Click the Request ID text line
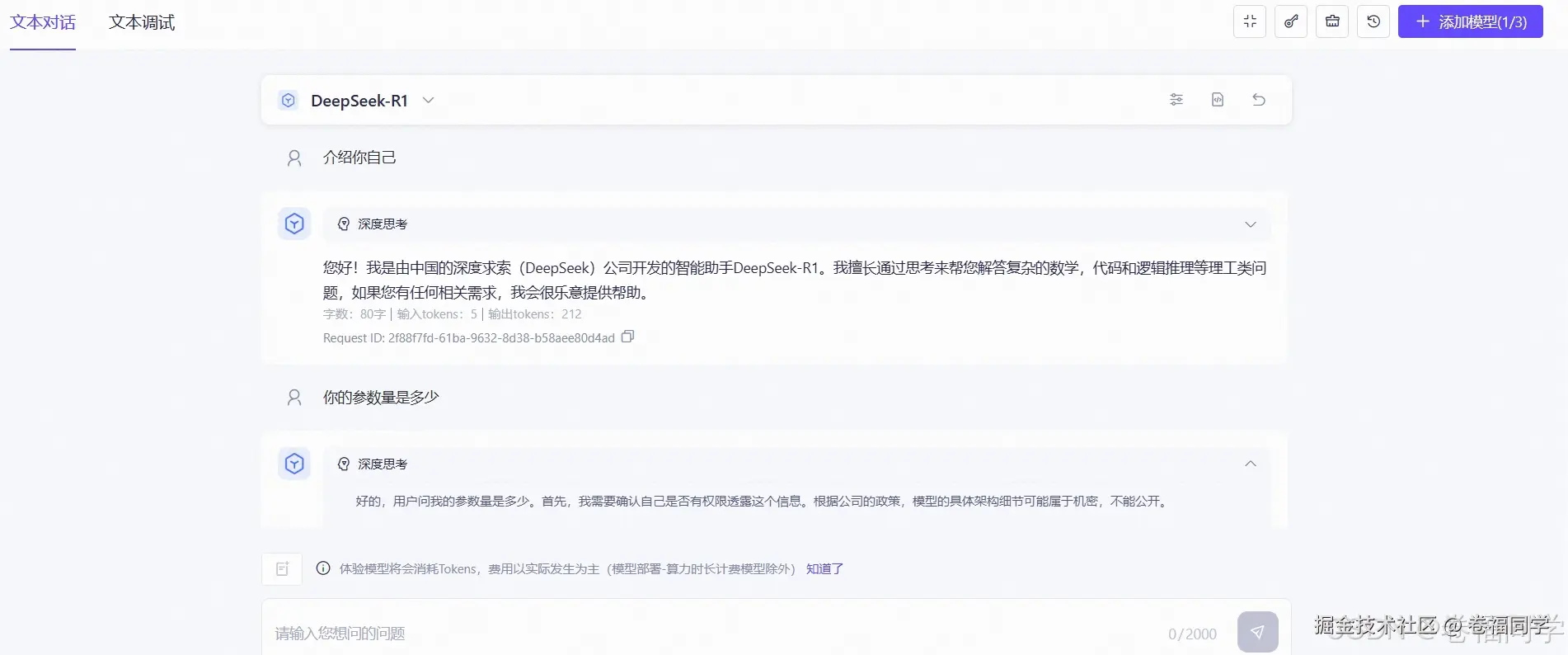Image resolution: width=1568 pixels, height=655 pixels. [469, 338]
